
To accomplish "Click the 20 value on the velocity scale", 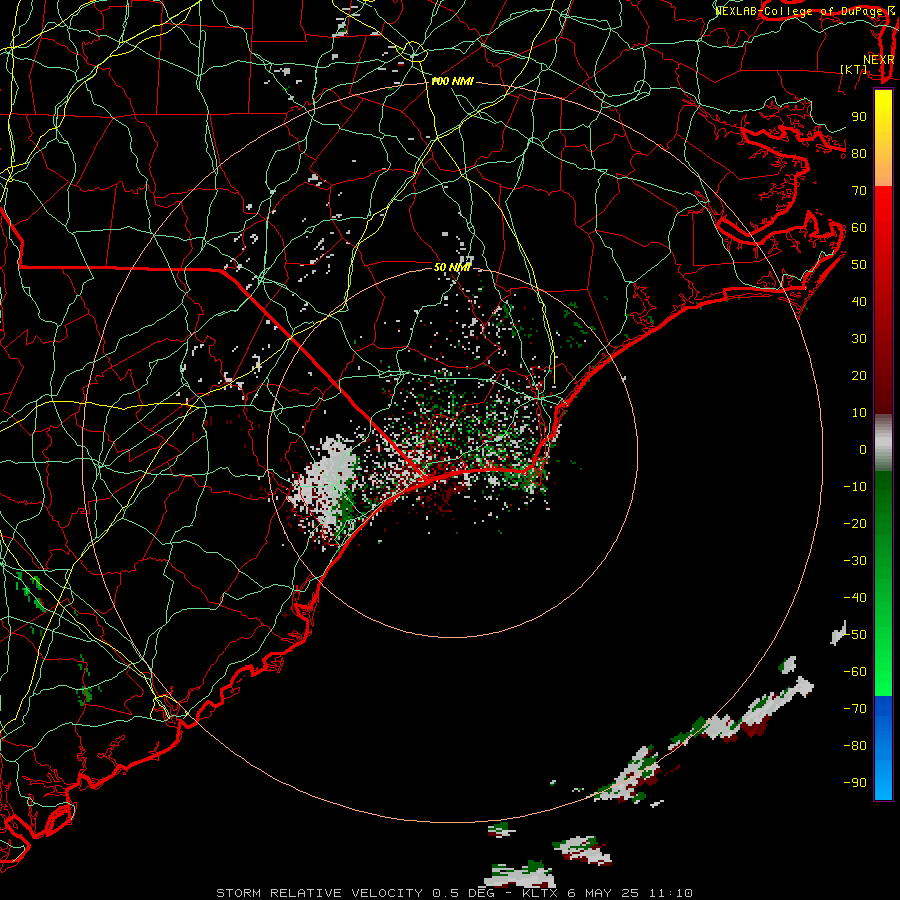I will click(x=859, y=376).
